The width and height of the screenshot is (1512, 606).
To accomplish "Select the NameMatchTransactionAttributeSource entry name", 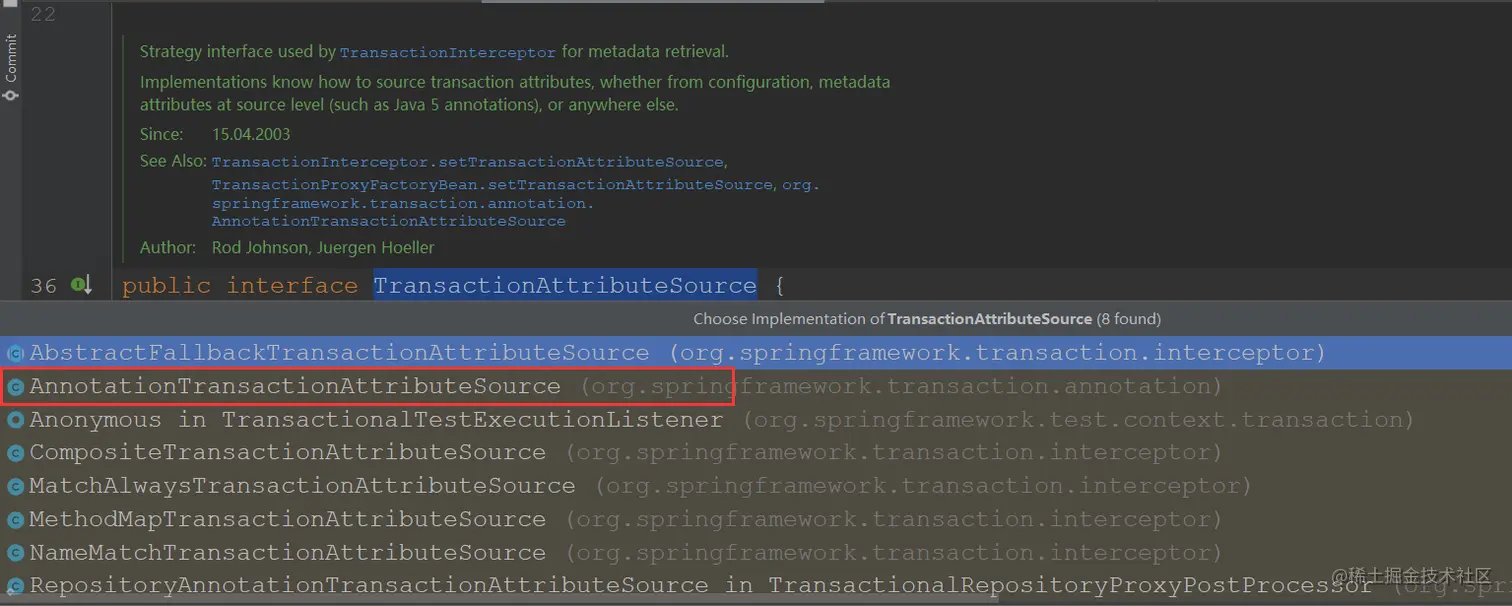I will tap(287, 553).
